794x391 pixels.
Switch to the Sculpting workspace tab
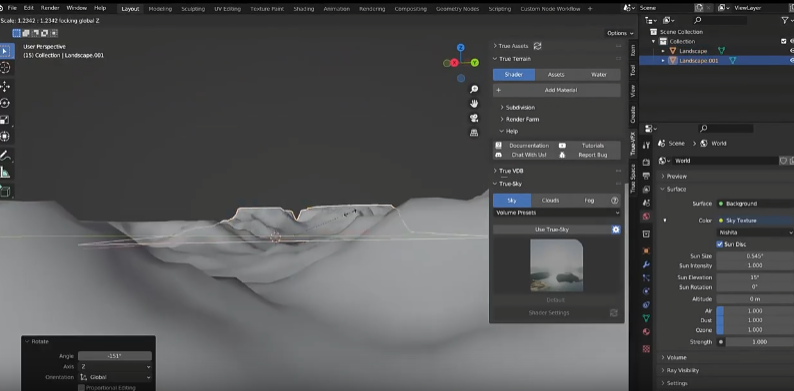193,9
